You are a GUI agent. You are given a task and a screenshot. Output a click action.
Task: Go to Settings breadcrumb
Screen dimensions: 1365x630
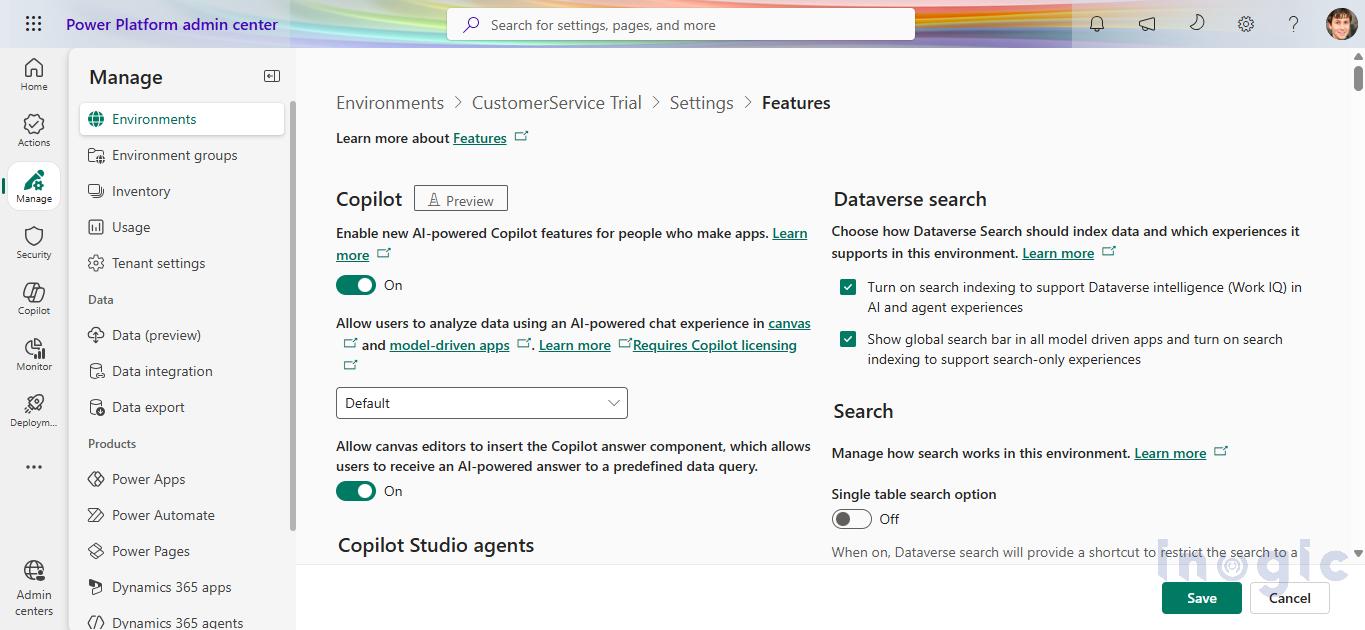pyautogui.click(x=701, y=103)
